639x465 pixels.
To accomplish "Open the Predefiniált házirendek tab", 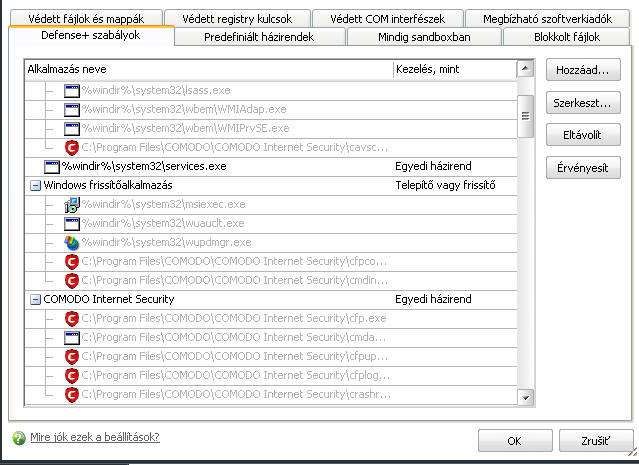I will point(259,37).
